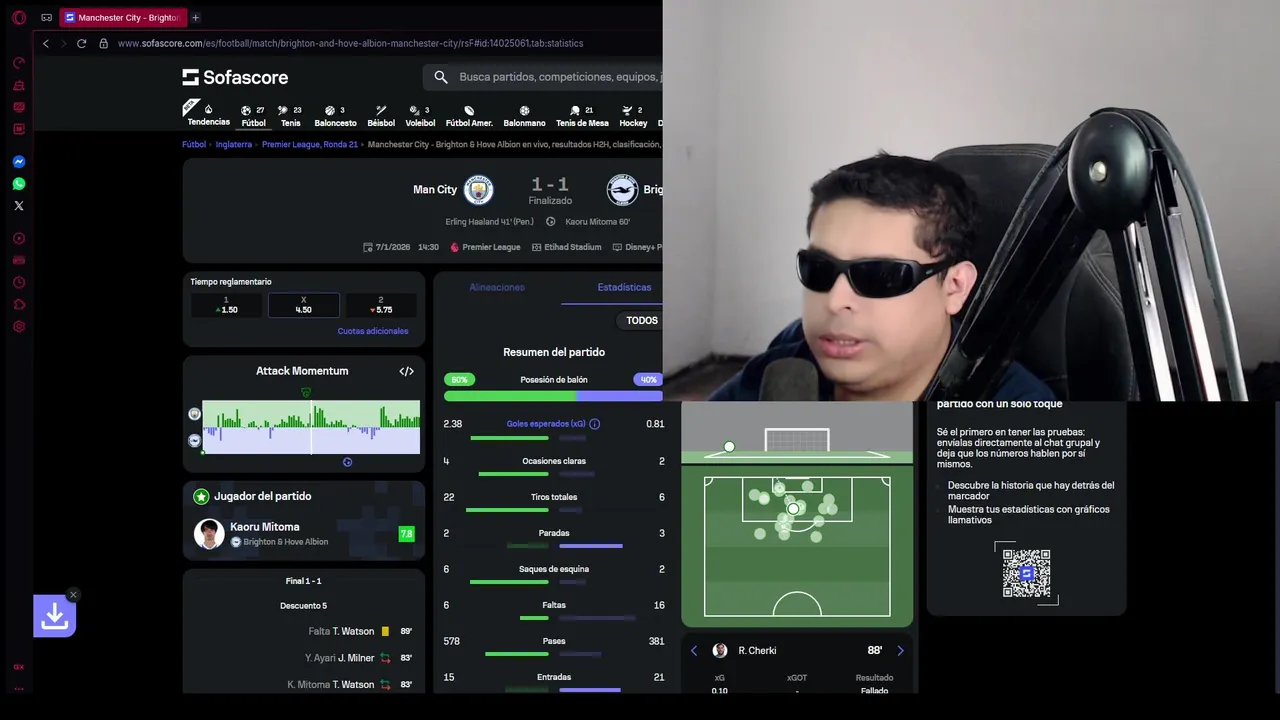Viewport: 1280px width, 720px height.
Task: Follow the Inglaterra breadcrumb link
Action: coord(234,144)
